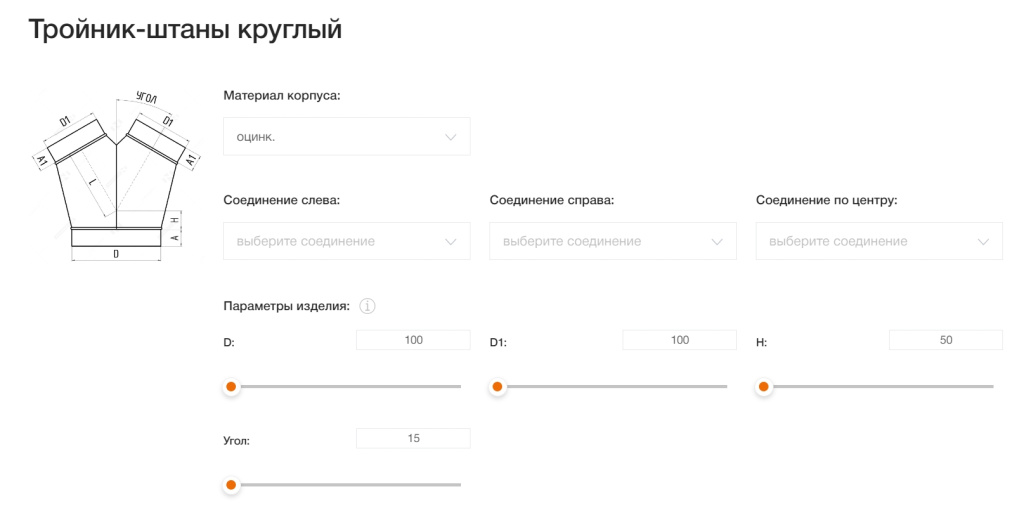The height and width of the screenshot is (515, 1024).
Task: Click the chevron in Соединение слева select
Action: click(450, 241)
